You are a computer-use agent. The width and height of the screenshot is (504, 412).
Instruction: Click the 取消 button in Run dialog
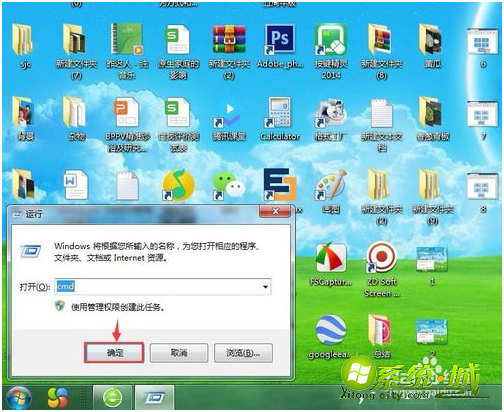click(179, 352)
